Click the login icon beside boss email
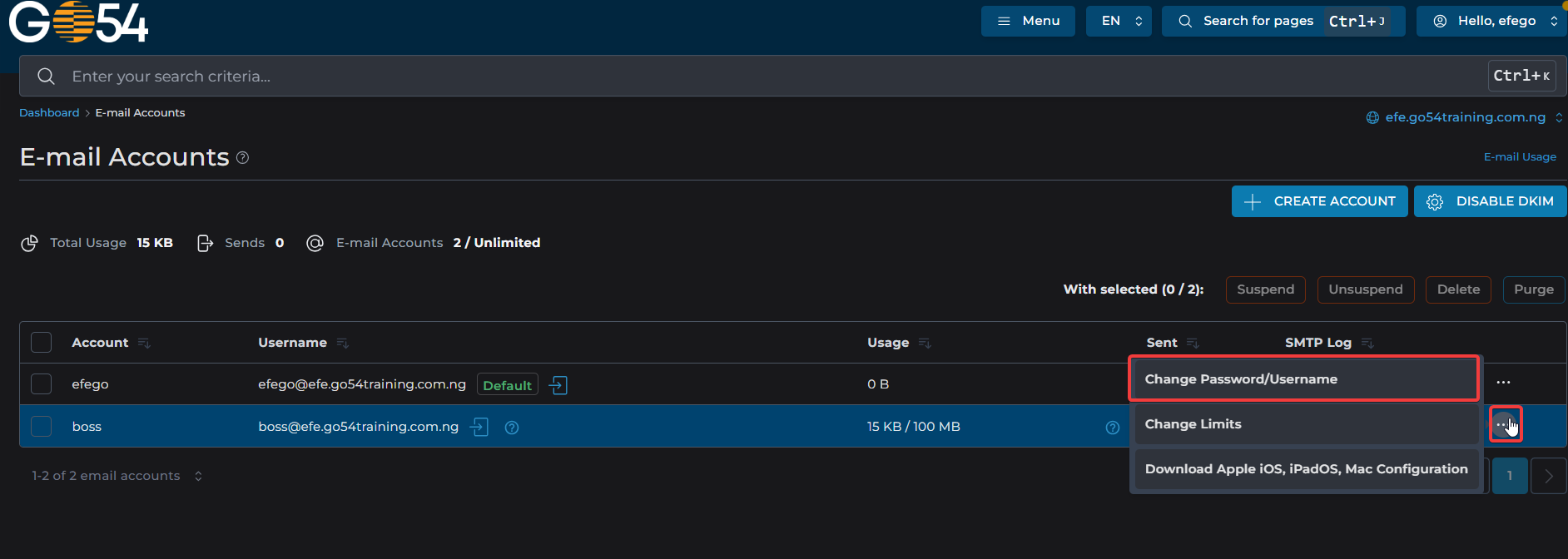This screenshot has width=1568, height=559. pyautogui.click(x=479, y=427)
